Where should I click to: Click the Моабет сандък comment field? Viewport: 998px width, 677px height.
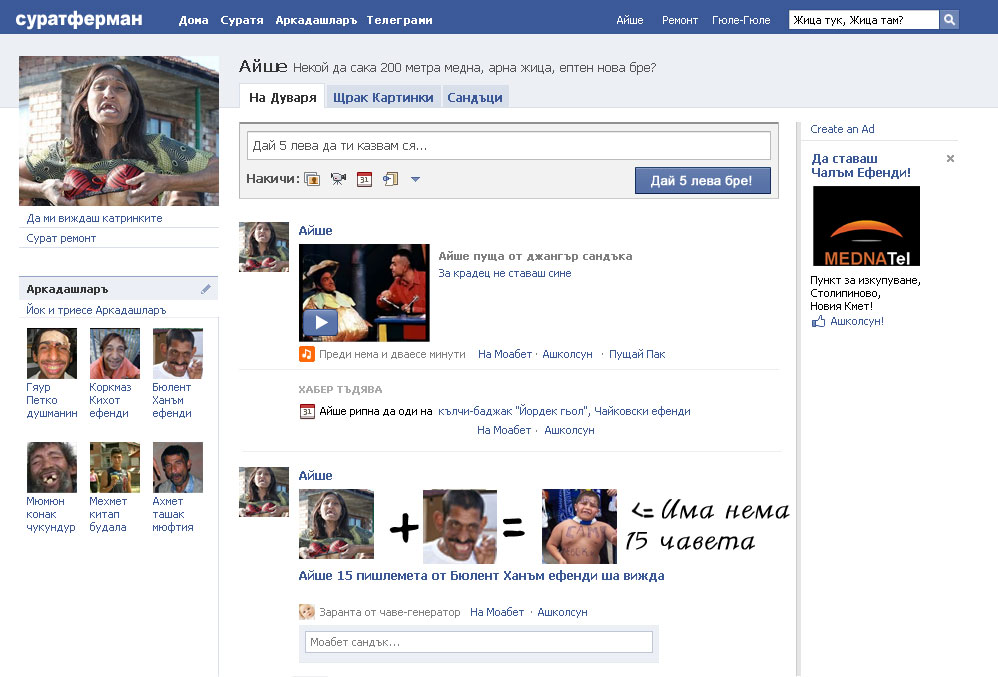[479, 642]
